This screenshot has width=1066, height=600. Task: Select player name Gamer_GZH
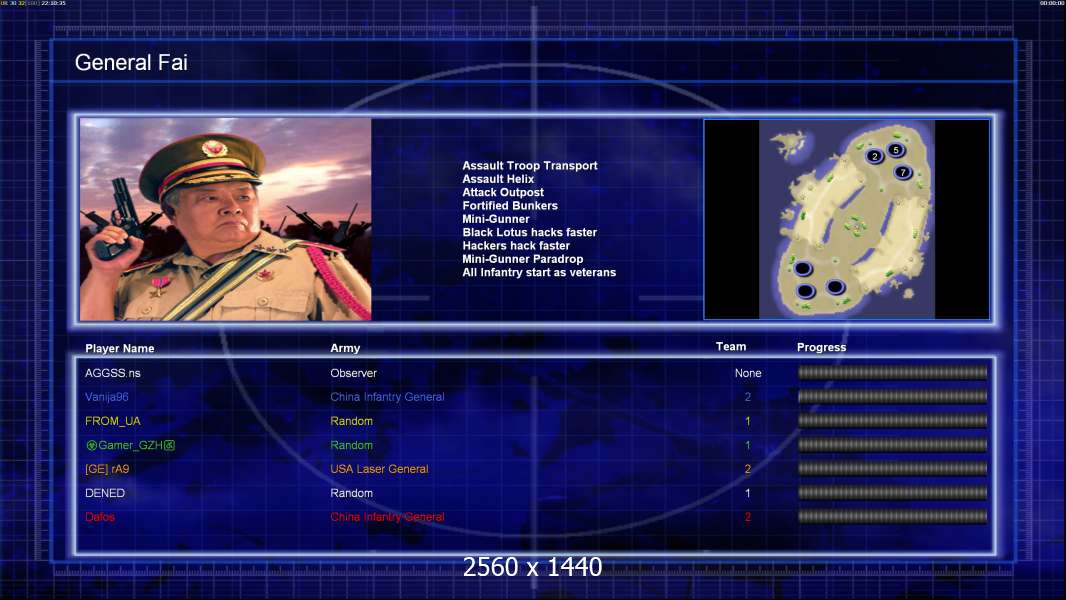[131, 445]
